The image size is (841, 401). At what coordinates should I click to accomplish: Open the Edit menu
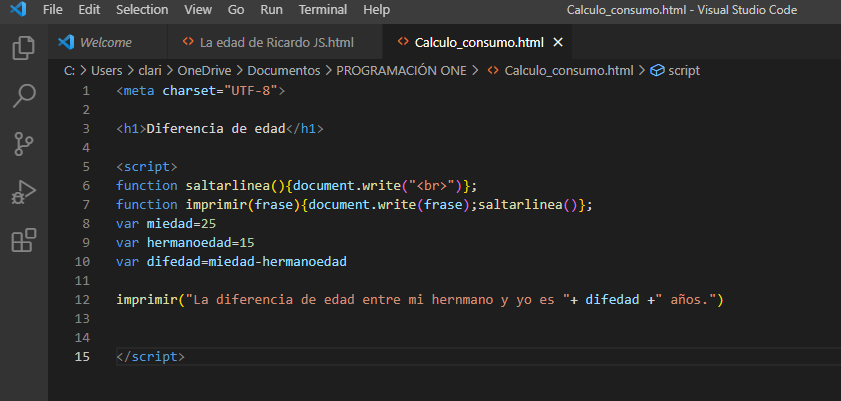tap(89, 10)
